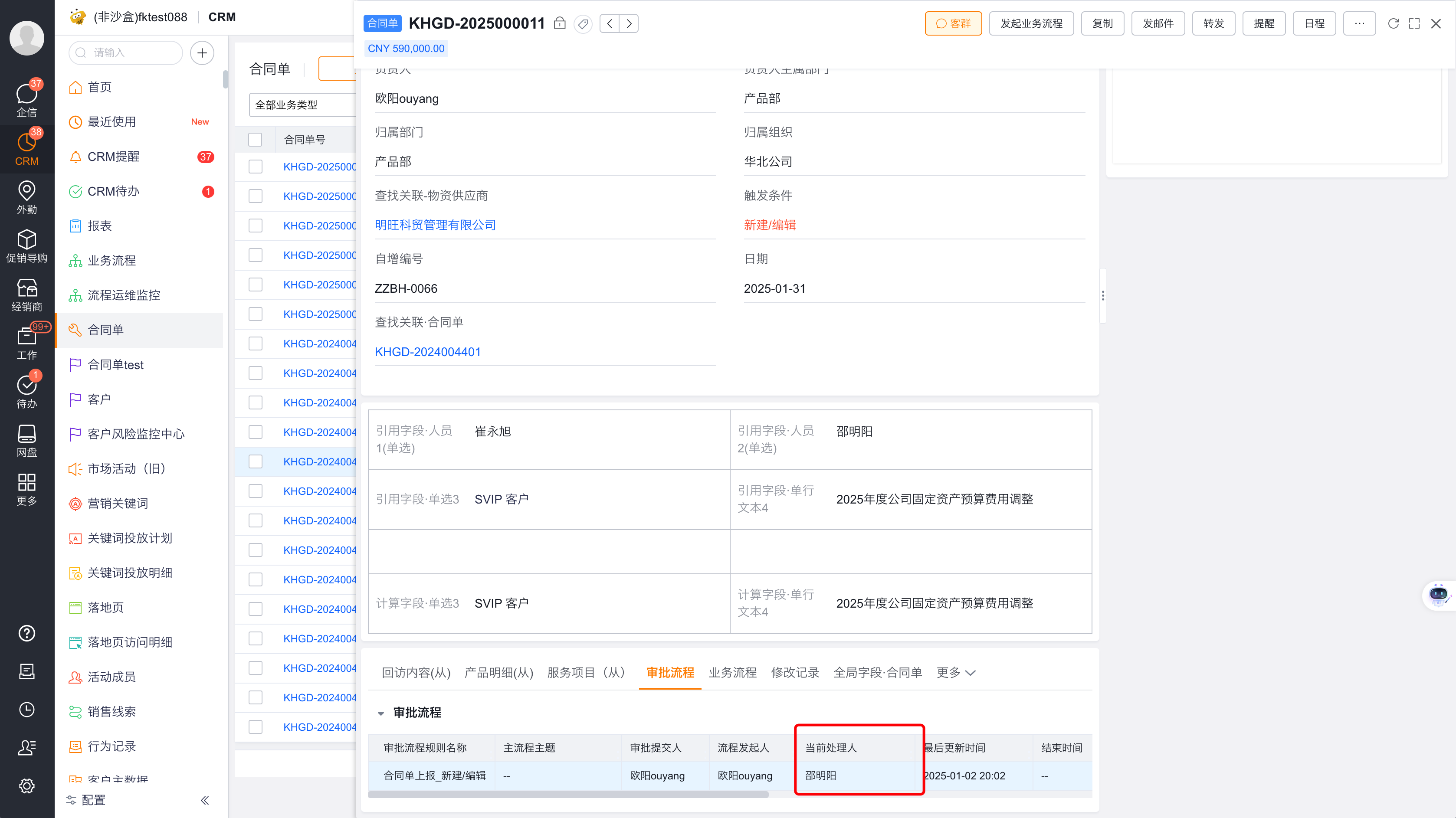The width and height of the screenshot is (1456, 818).
Task: Select the 合同单上报_新建/编辑 approval row
Action: 729,775
